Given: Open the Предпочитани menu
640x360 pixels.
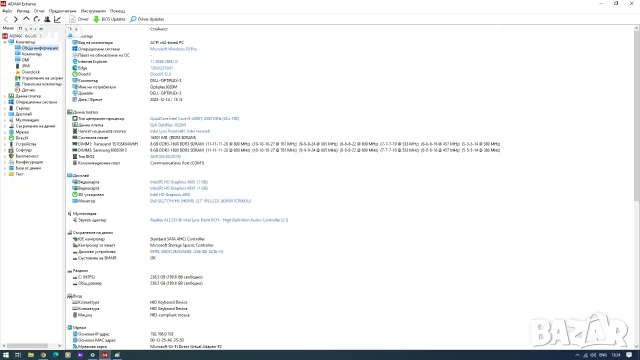Looking at the screenshot, I should [x=62, y=11].
